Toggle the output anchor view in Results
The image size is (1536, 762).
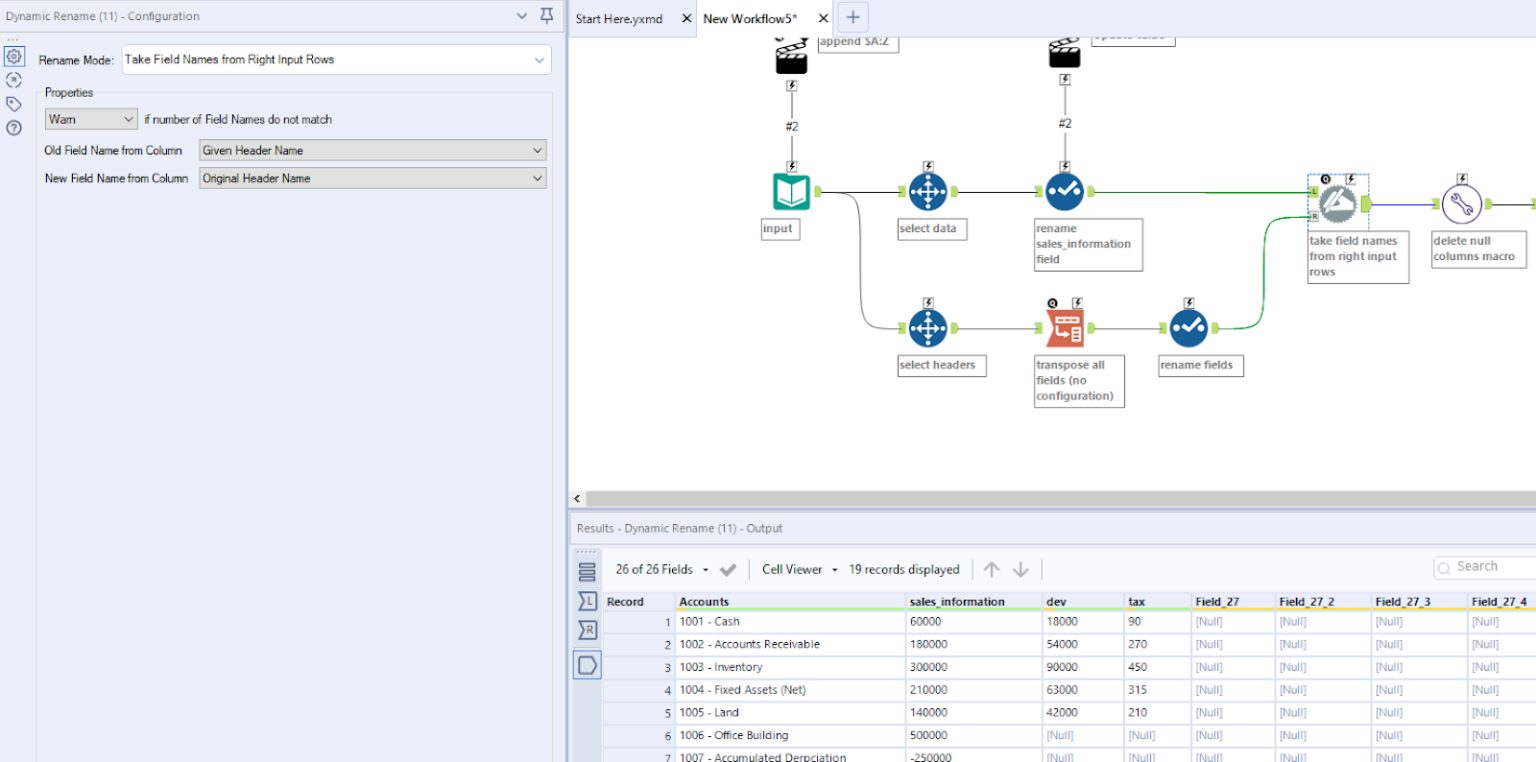click(x=587, y=665)
